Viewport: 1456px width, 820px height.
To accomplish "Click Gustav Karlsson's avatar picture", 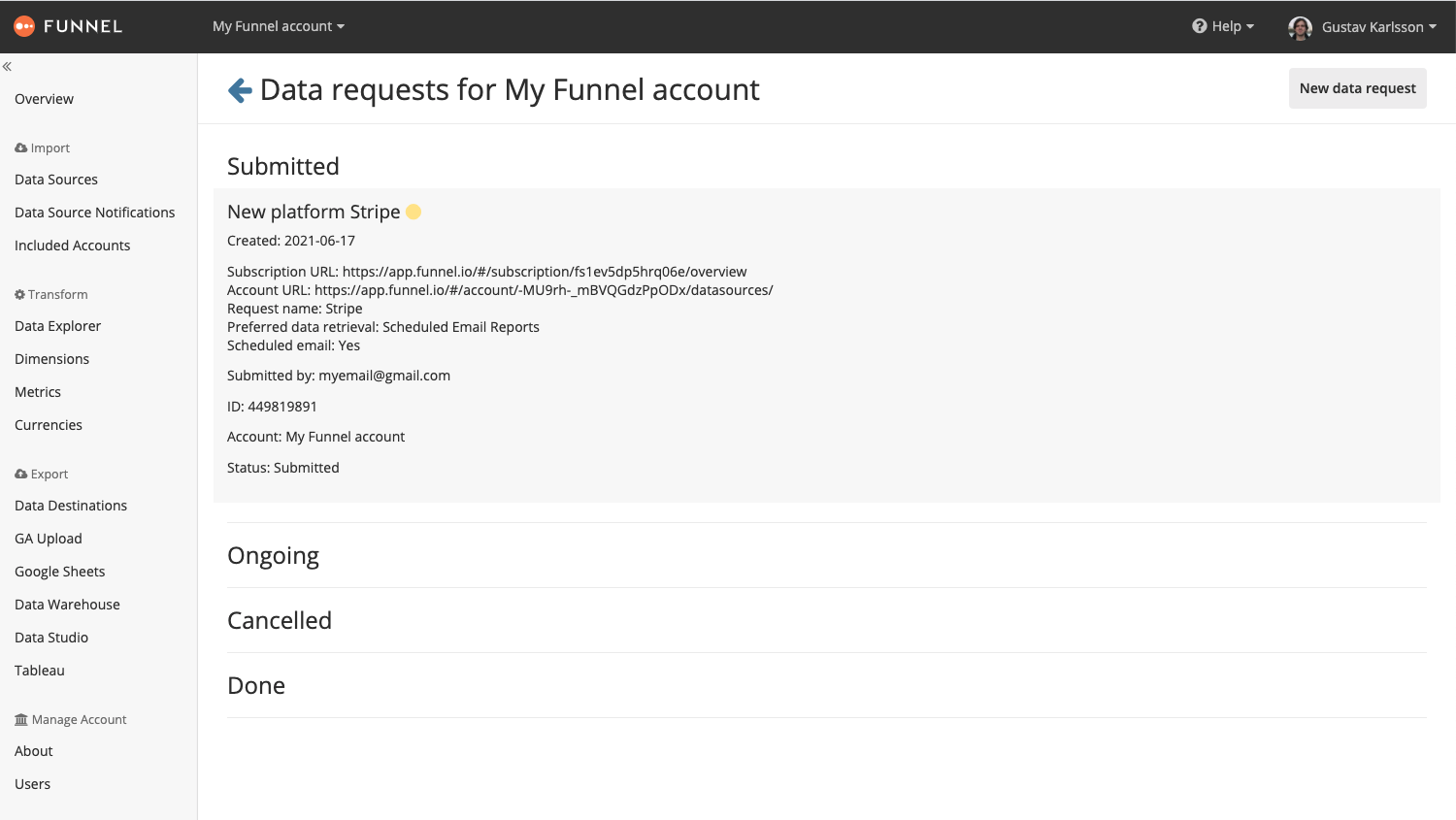I will coord(1300,27).
